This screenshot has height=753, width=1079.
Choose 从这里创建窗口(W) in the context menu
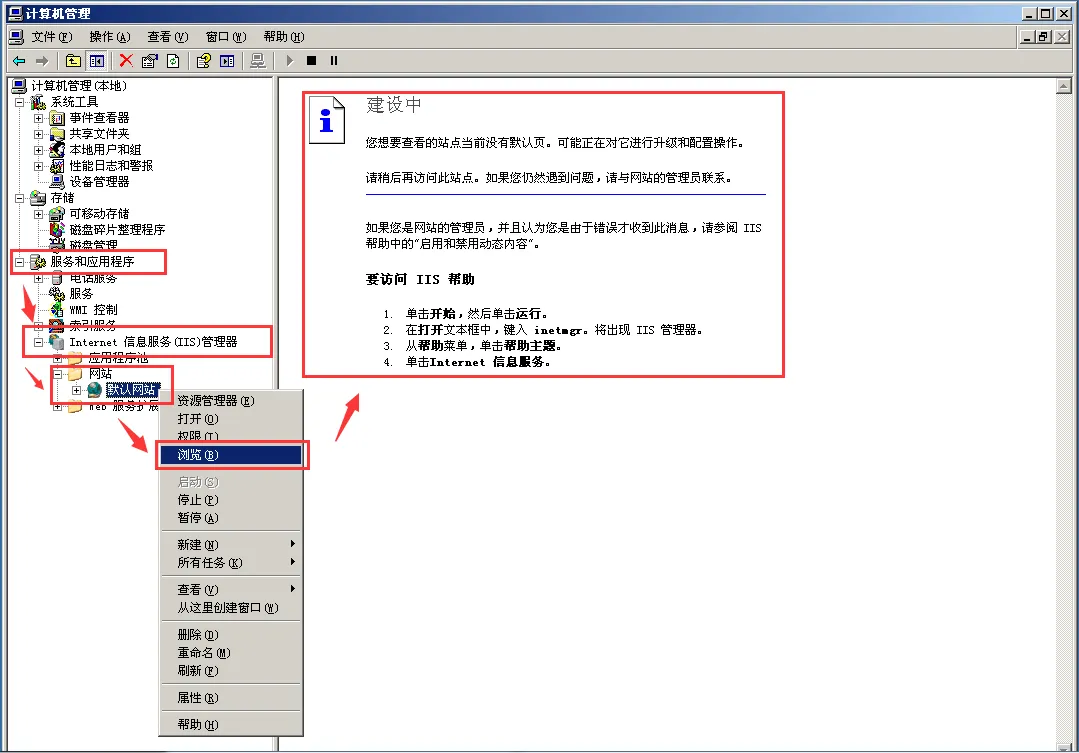click(231, 608)
